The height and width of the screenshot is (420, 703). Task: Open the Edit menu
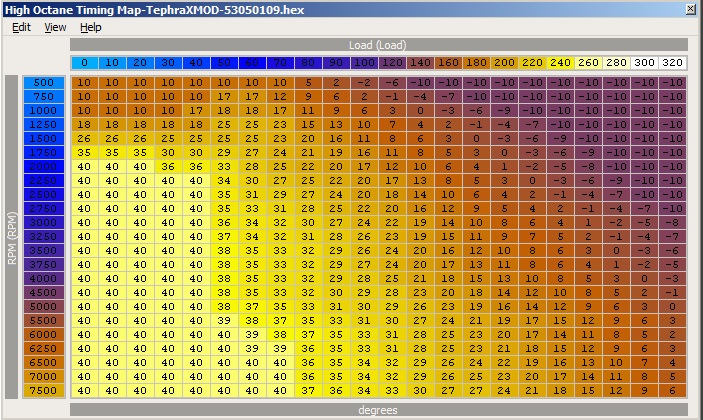click(21, 27)
